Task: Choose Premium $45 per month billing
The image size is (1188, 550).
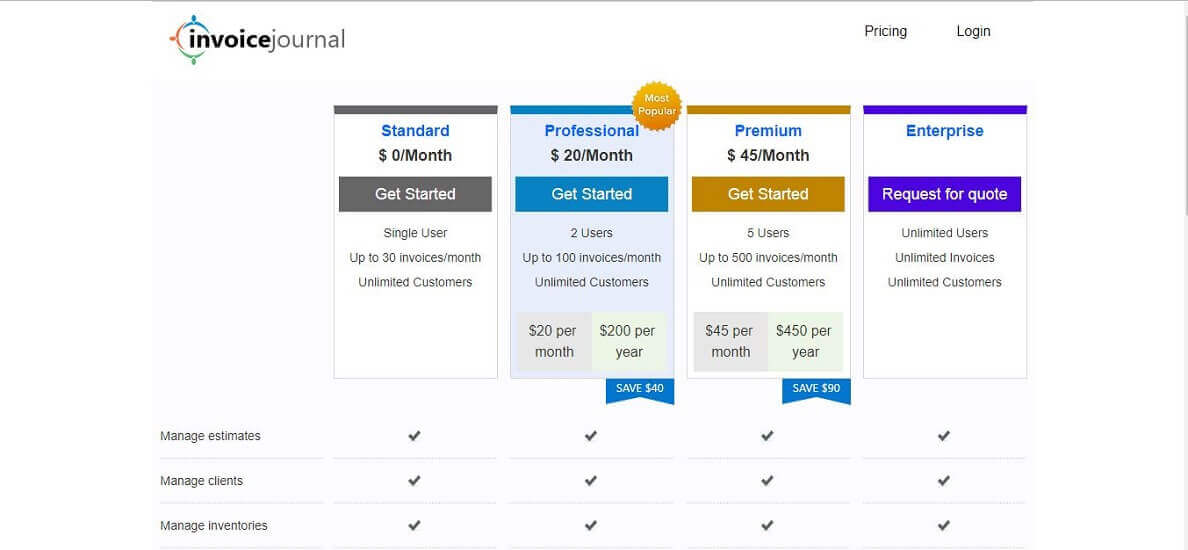Action: 730,341
